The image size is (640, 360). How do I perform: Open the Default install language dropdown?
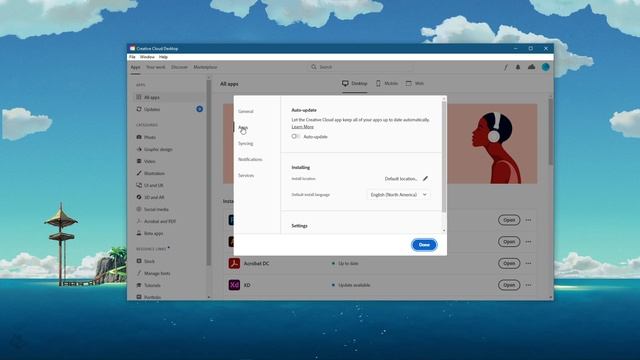(398, 195)
